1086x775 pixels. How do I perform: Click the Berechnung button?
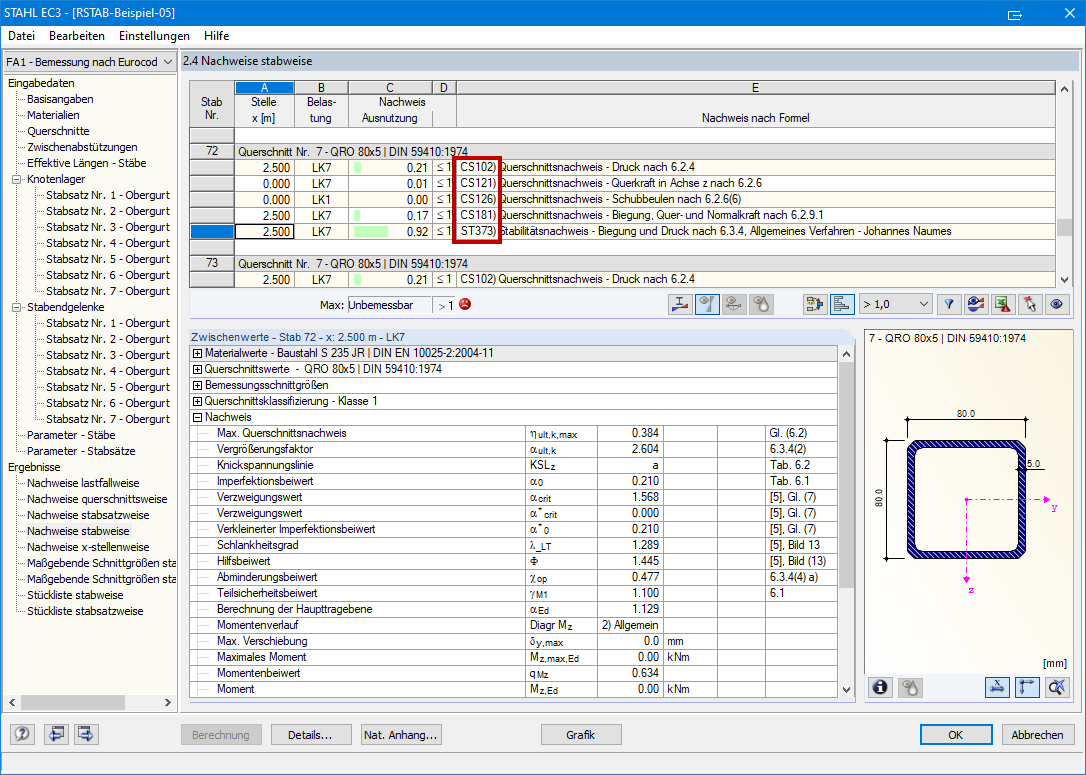click(221, 735)
